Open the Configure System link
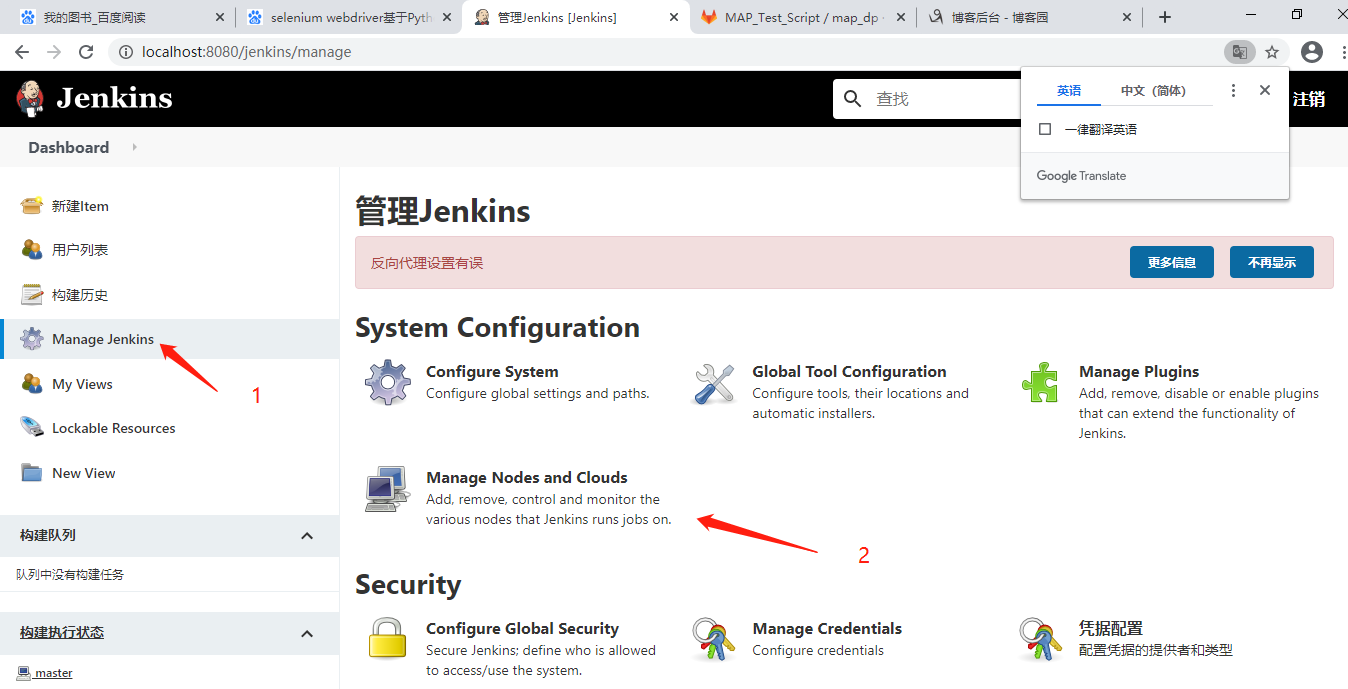The width and height of the screenshot is (1348, 689). (492, 371)
